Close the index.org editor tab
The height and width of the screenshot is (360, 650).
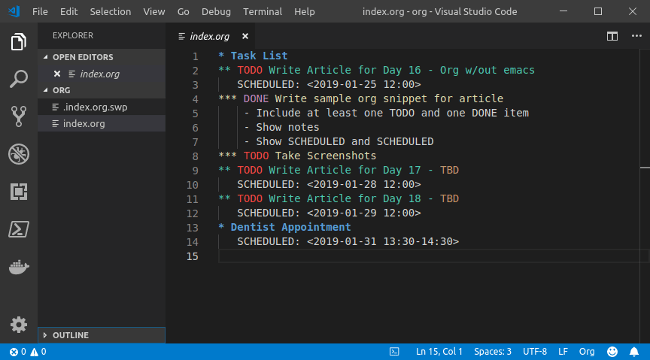pyautogui.click(x=245, y=36)
